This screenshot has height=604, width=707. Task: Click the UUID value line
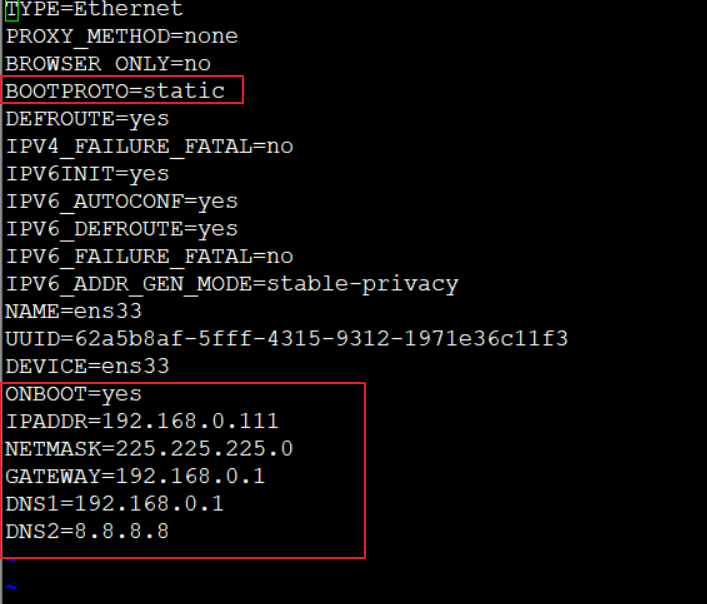click(287, 339)
